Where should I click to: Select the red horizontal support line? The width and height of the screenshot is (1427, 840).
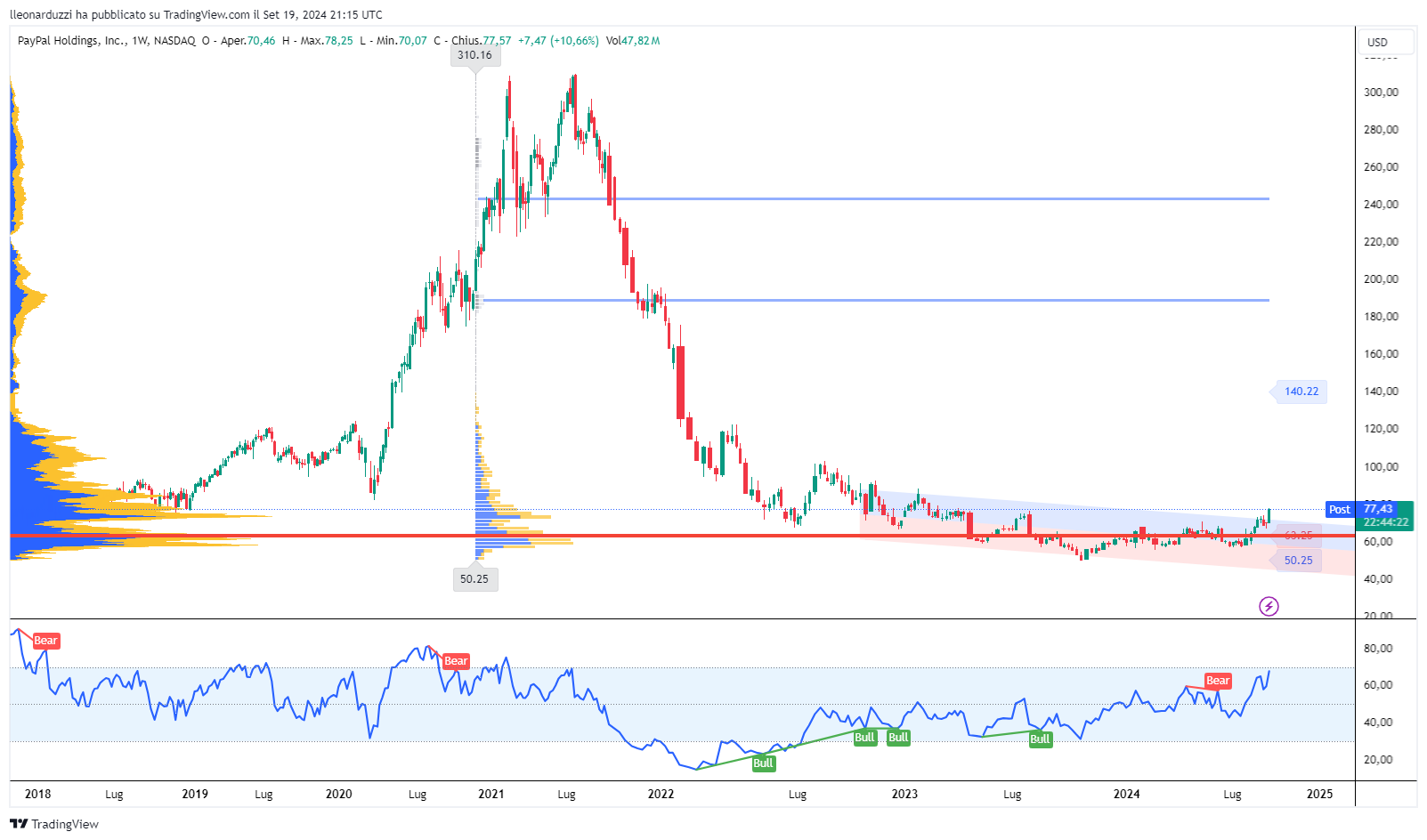(x=682, y=536)
